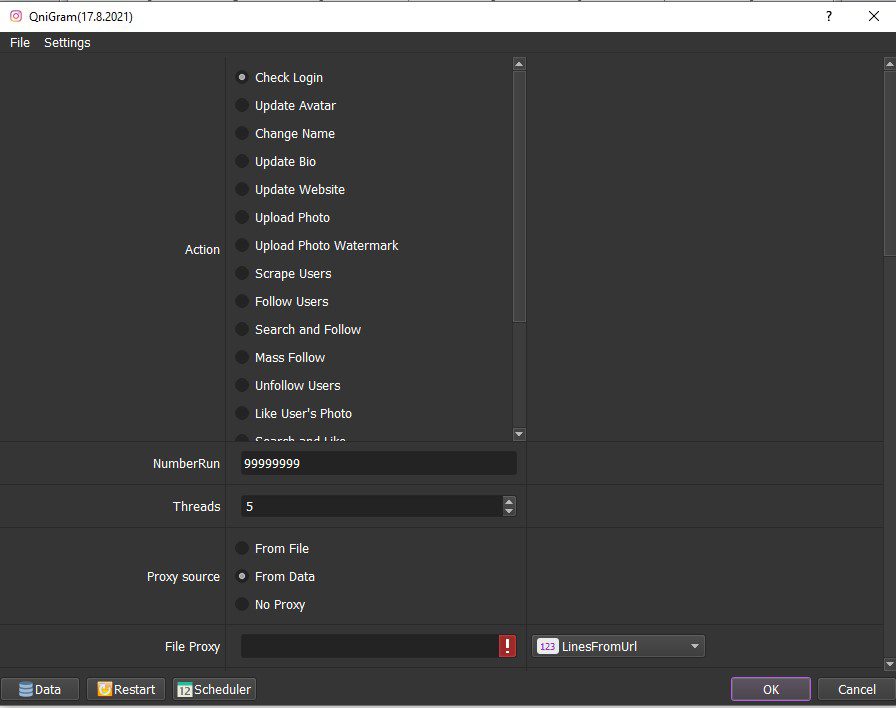Select the Follow Users action

click(x=282, y=301)
